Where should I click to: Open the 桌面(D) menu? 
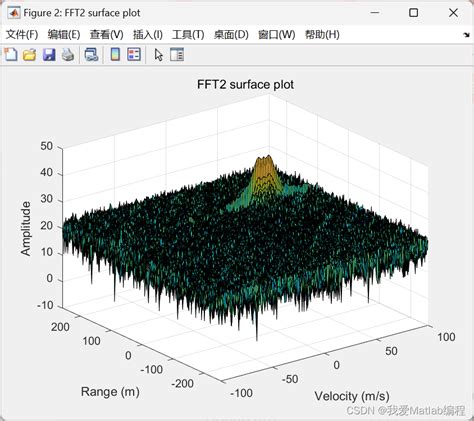point(231,34)
